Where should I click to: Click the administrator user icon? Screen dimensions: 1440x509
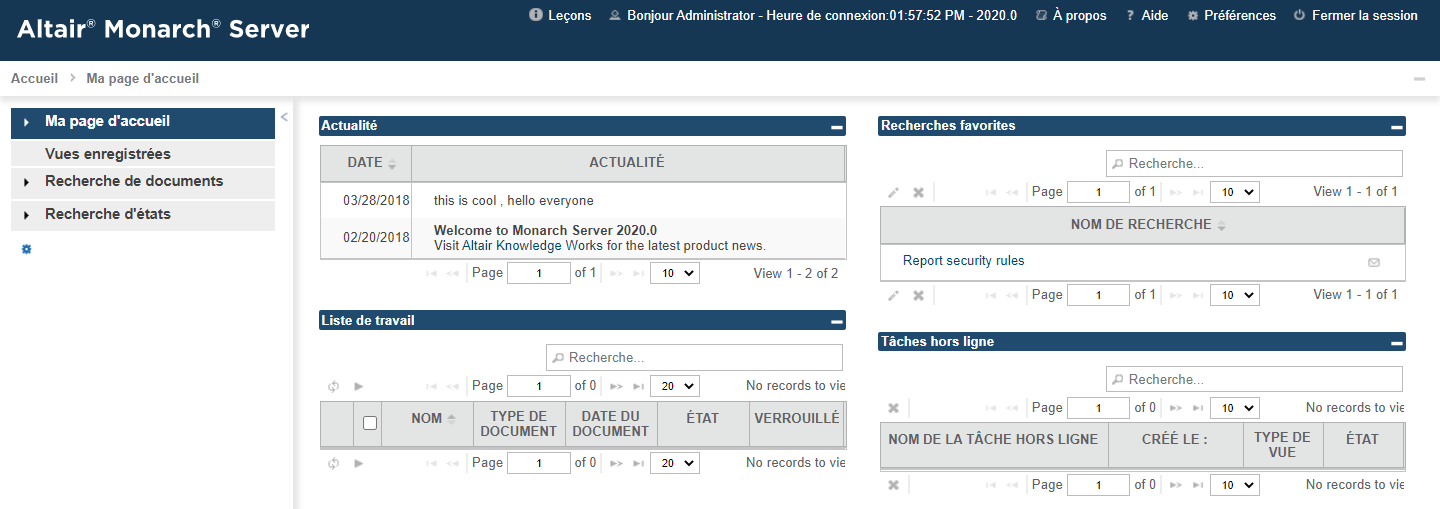coord(615,16)
